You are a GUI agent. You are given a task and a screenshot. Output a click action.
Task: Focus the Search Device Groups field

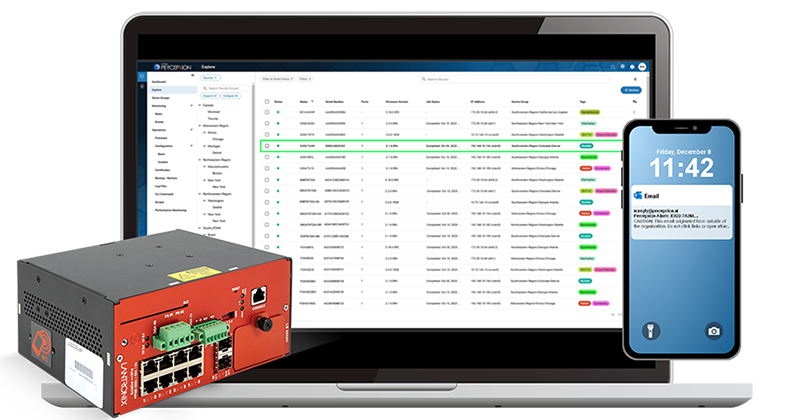click(225, 88)
